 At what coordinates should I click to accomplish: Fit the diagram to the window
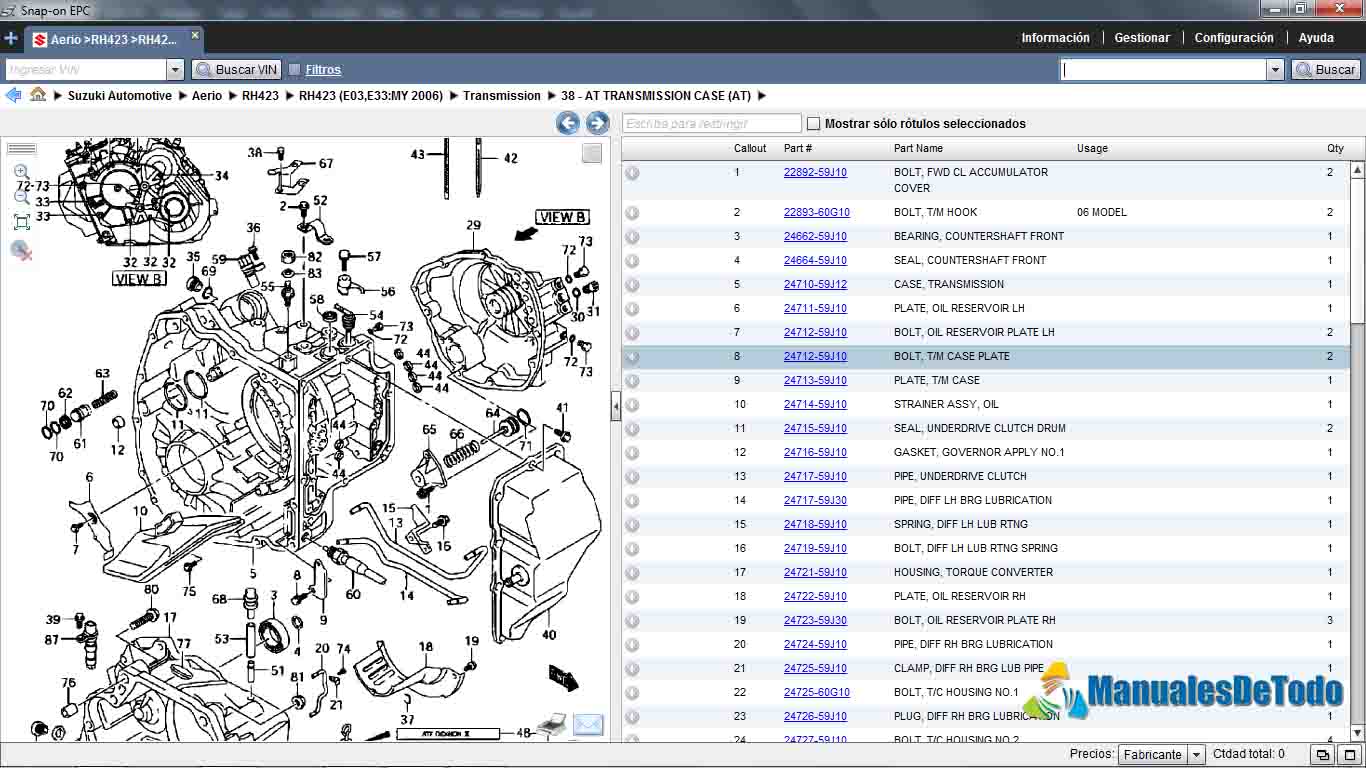22,222
